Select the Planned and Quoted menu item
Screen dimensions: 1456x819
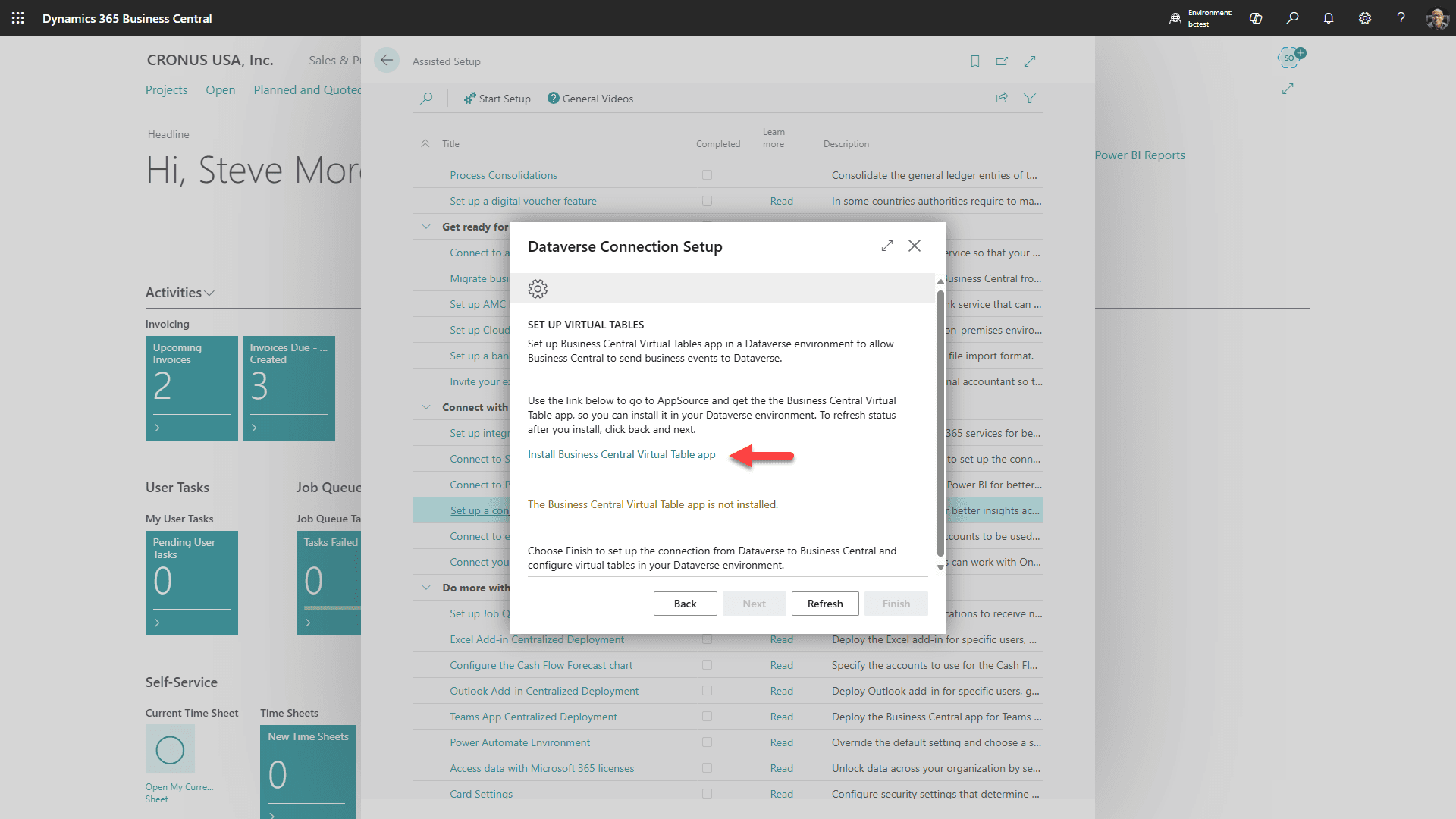click(307, 89)
